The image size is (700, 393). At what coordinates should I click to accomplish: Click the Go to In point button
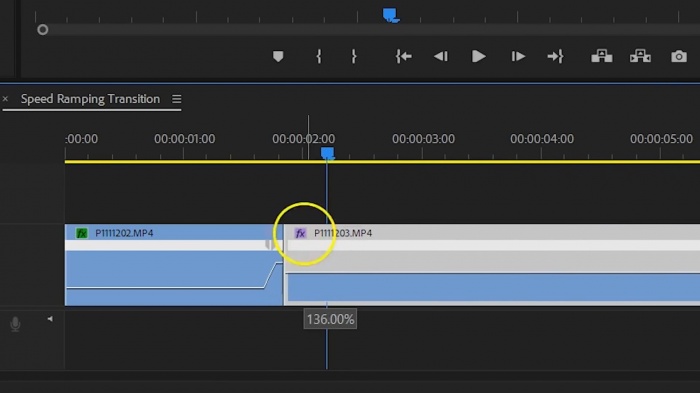tap(404, 57)
